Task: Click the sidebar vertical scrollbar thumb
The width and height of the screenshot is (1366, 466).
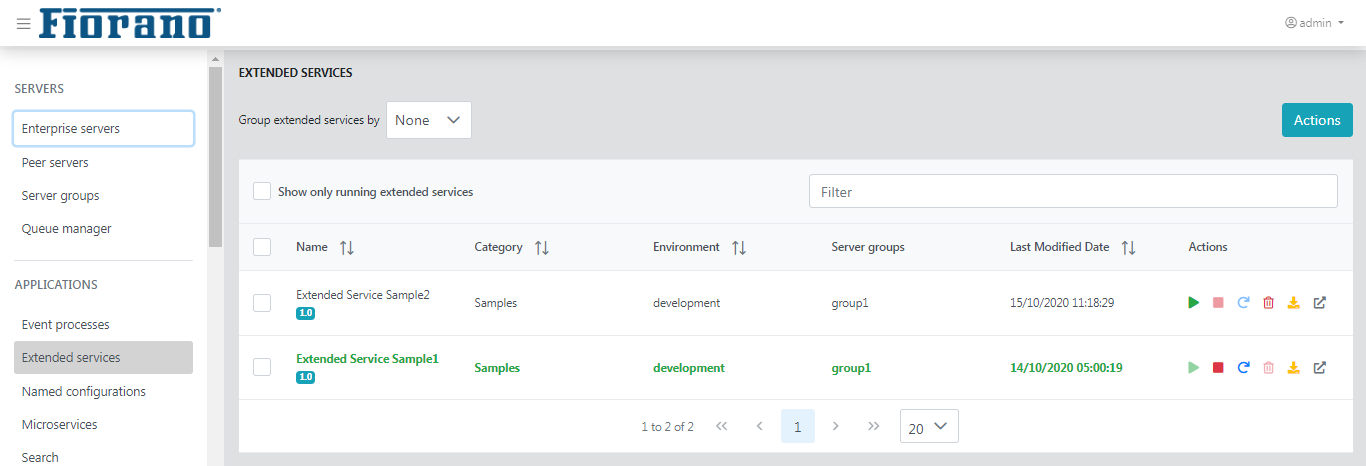Action: (215, 157)
